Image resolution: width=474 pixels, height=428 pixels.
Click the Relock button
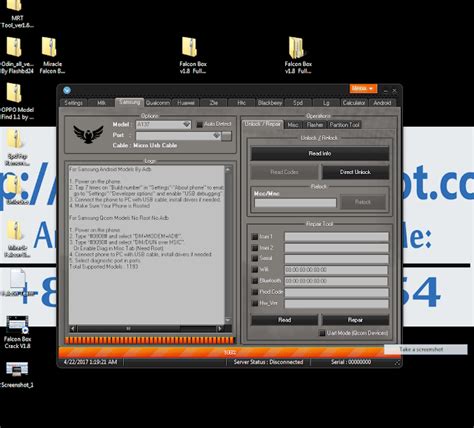pyautogui.click(x=363, y=202)
